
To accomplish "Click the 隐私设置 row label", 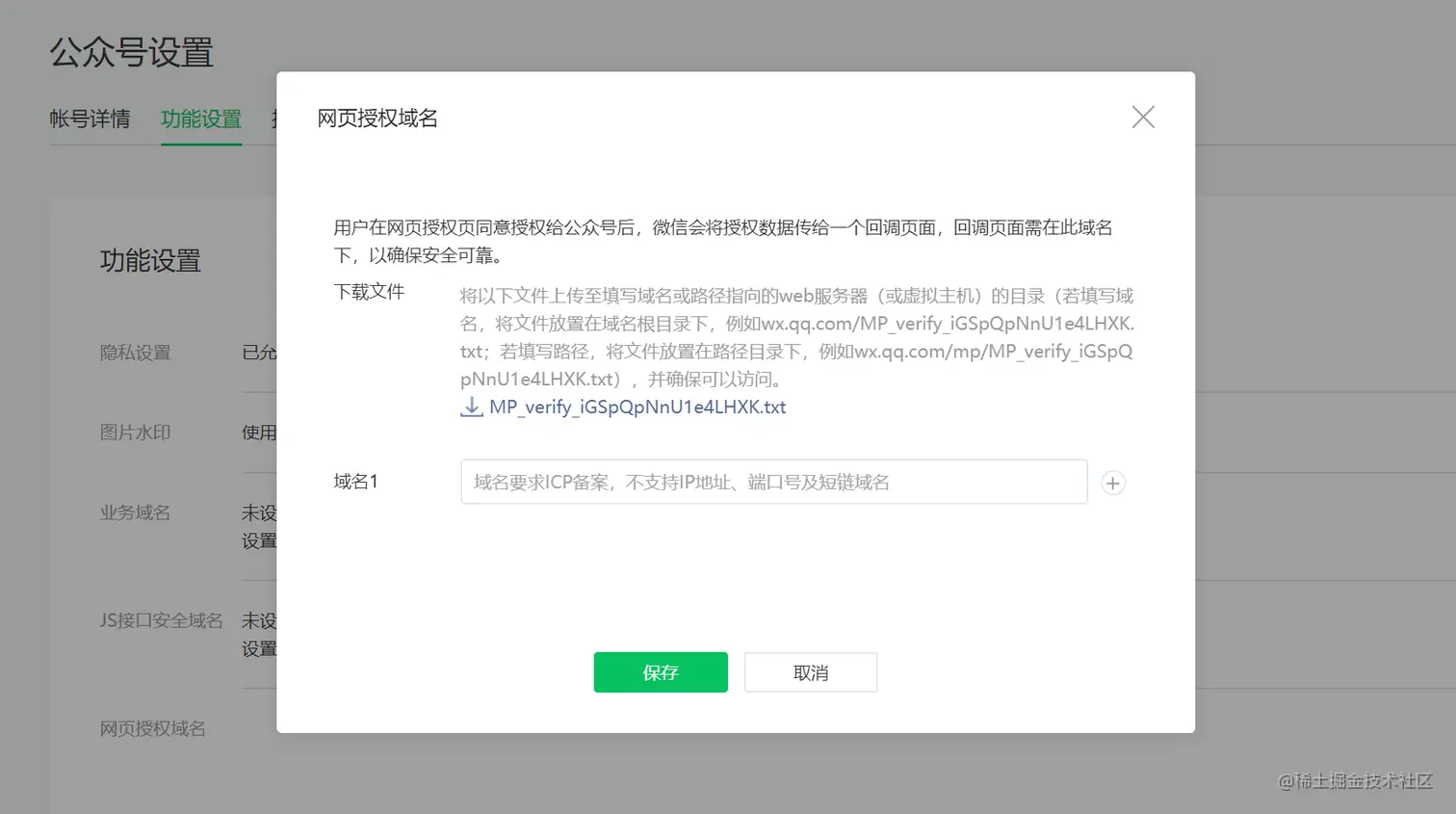I will (x=136, y=353).
